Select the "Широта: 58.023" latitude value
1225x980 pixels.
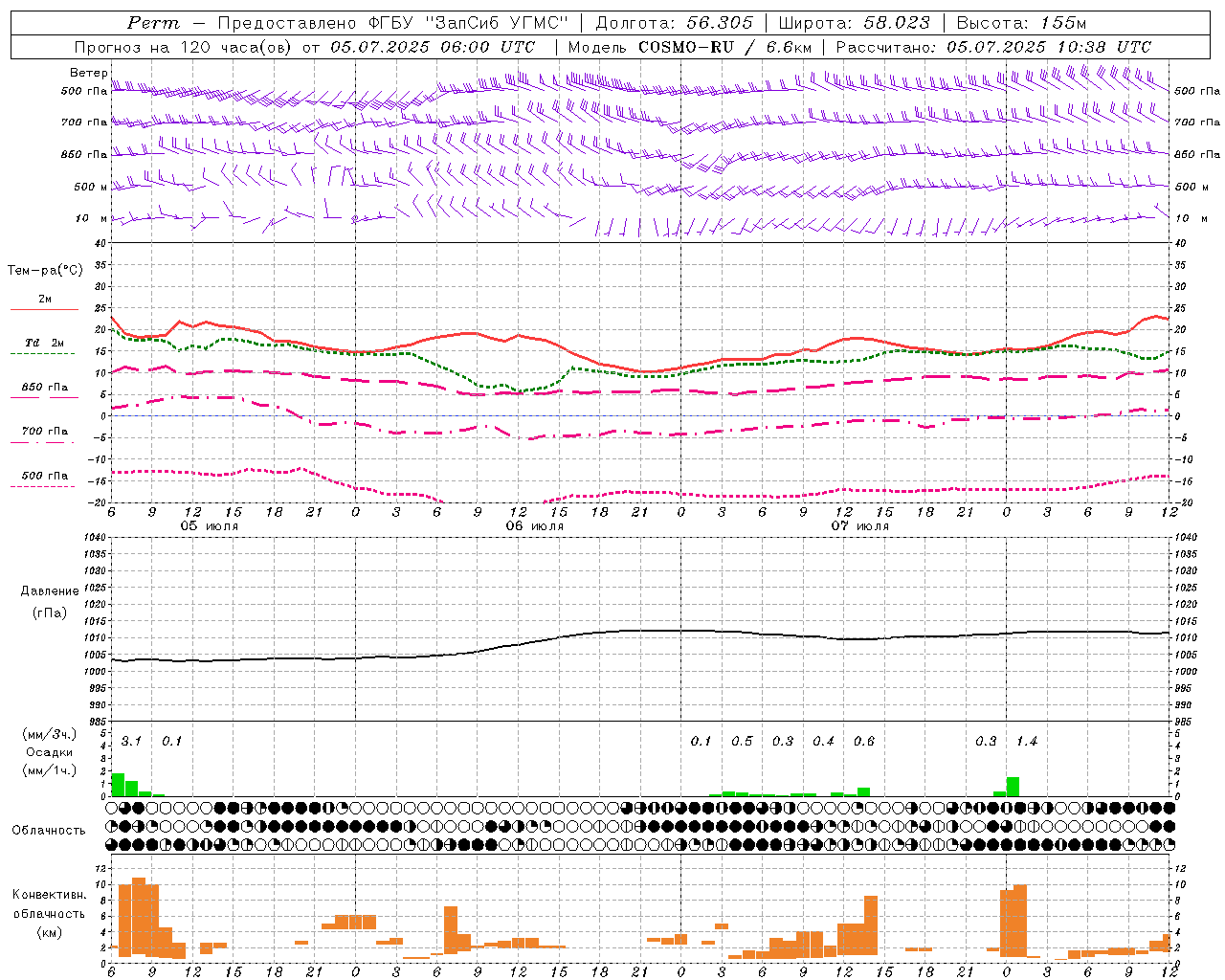(x=854, y=23)
